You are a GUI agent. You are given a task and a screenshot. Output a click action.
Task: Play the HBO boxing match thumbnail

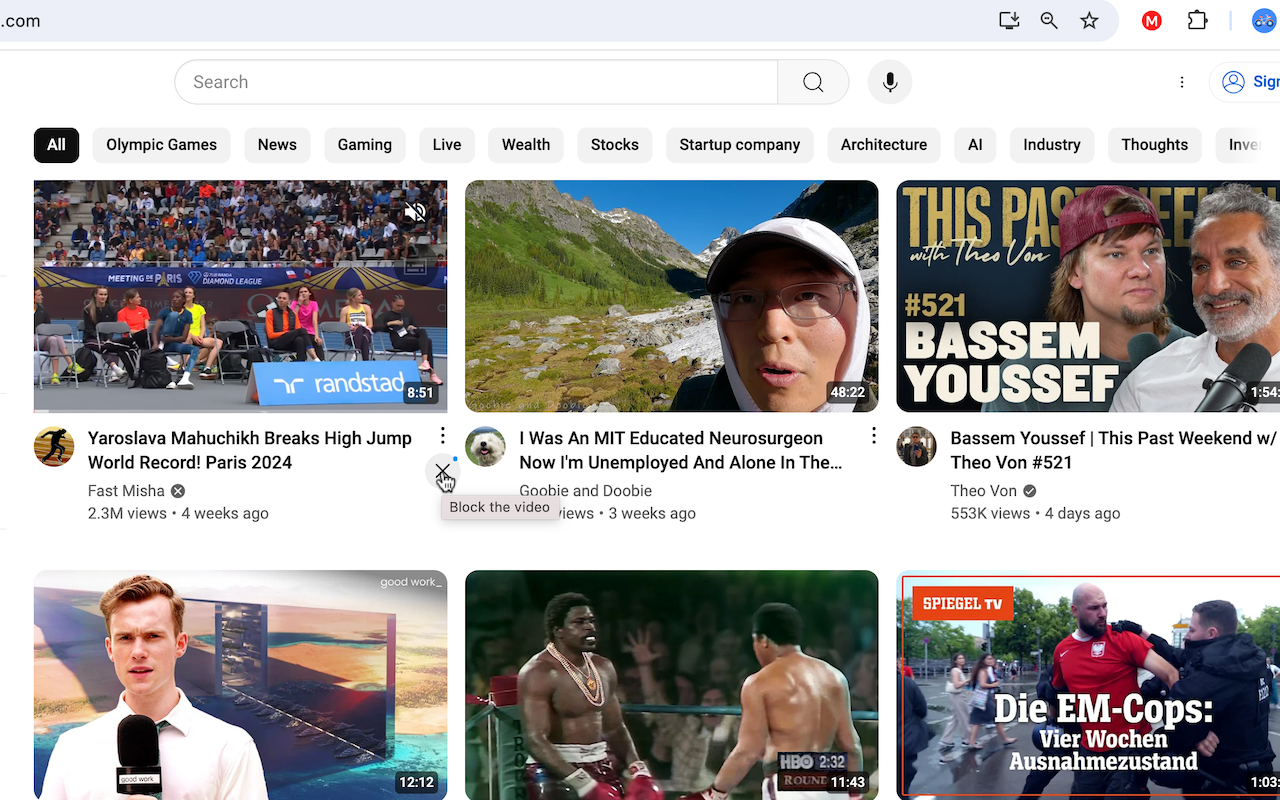point(672,685)
